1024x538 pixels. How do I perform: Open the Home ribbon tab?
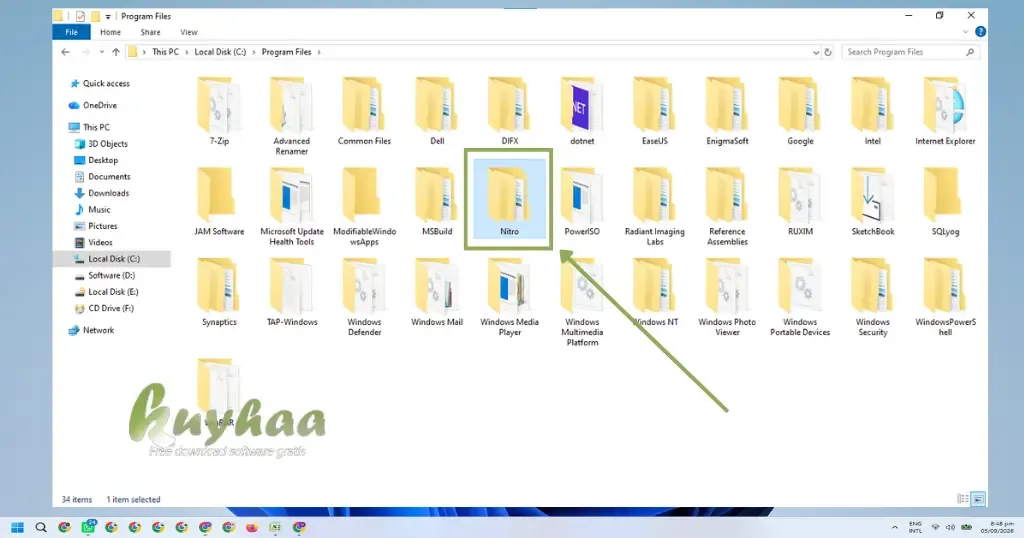pyautogui.click(x=110, y=32)
